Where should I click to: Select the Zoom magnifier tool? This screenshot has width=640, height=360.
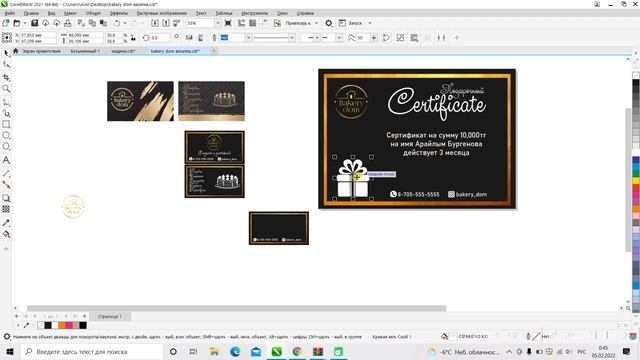point(6,89)
